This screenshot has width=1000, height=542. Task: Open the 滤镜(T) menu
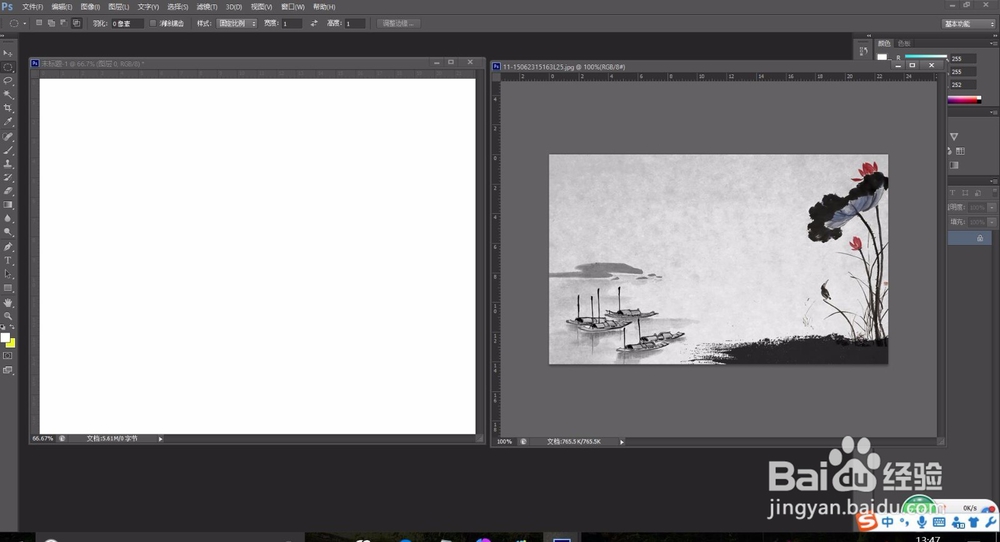coord(207,7)
